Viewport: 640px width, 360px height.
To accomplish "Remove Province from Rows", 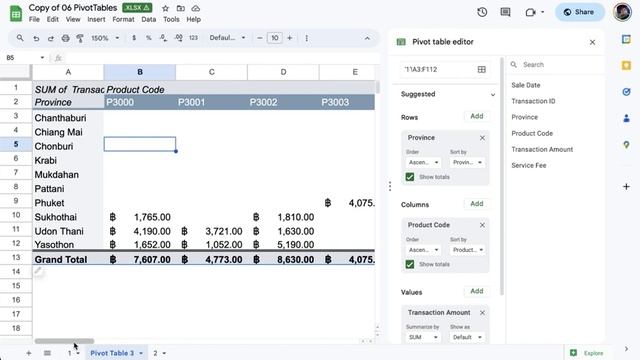I will (x=482, y=138).
